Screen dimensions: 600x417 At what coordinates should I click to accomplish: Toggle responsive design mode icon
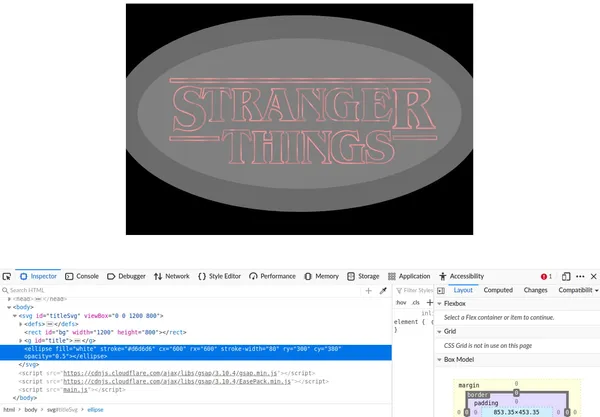(x=566, y=276)
